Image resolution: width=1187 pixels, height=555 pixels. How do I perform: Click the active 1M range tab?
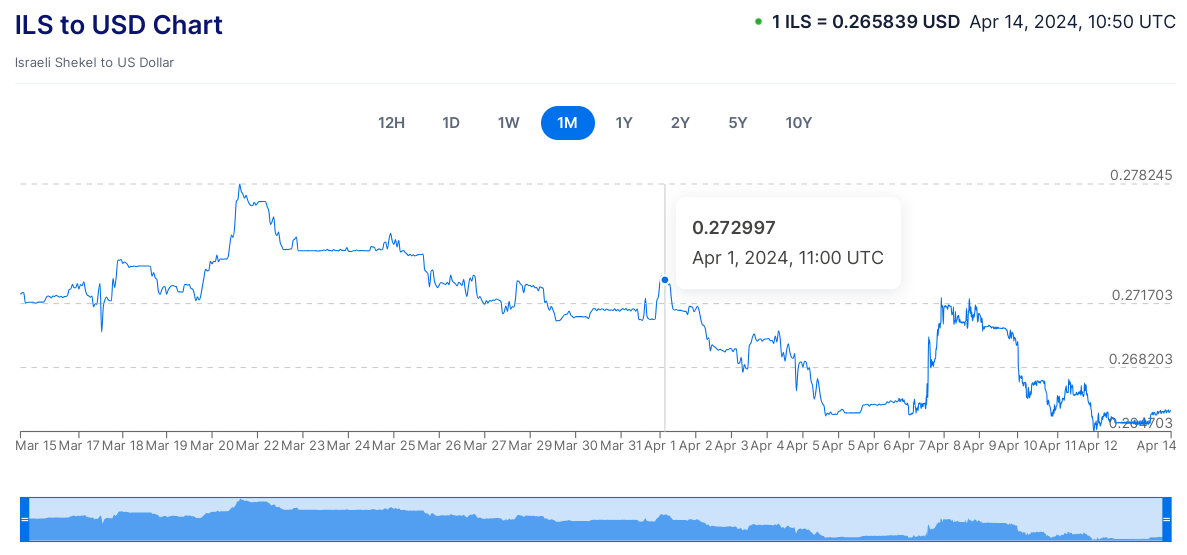(567, 123)
